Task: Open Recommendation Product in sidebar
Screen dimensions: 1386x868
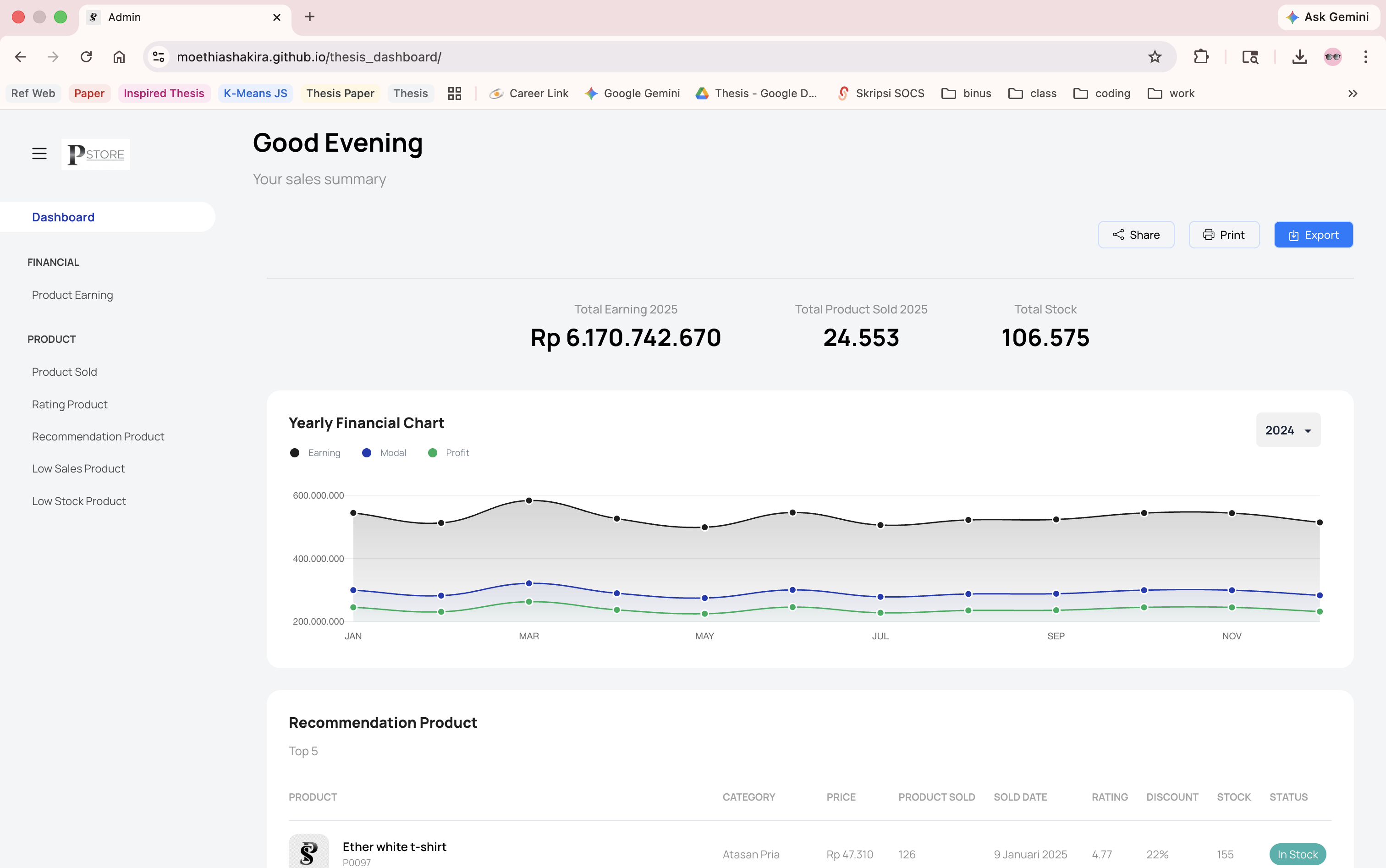Action: pos(98,437)
